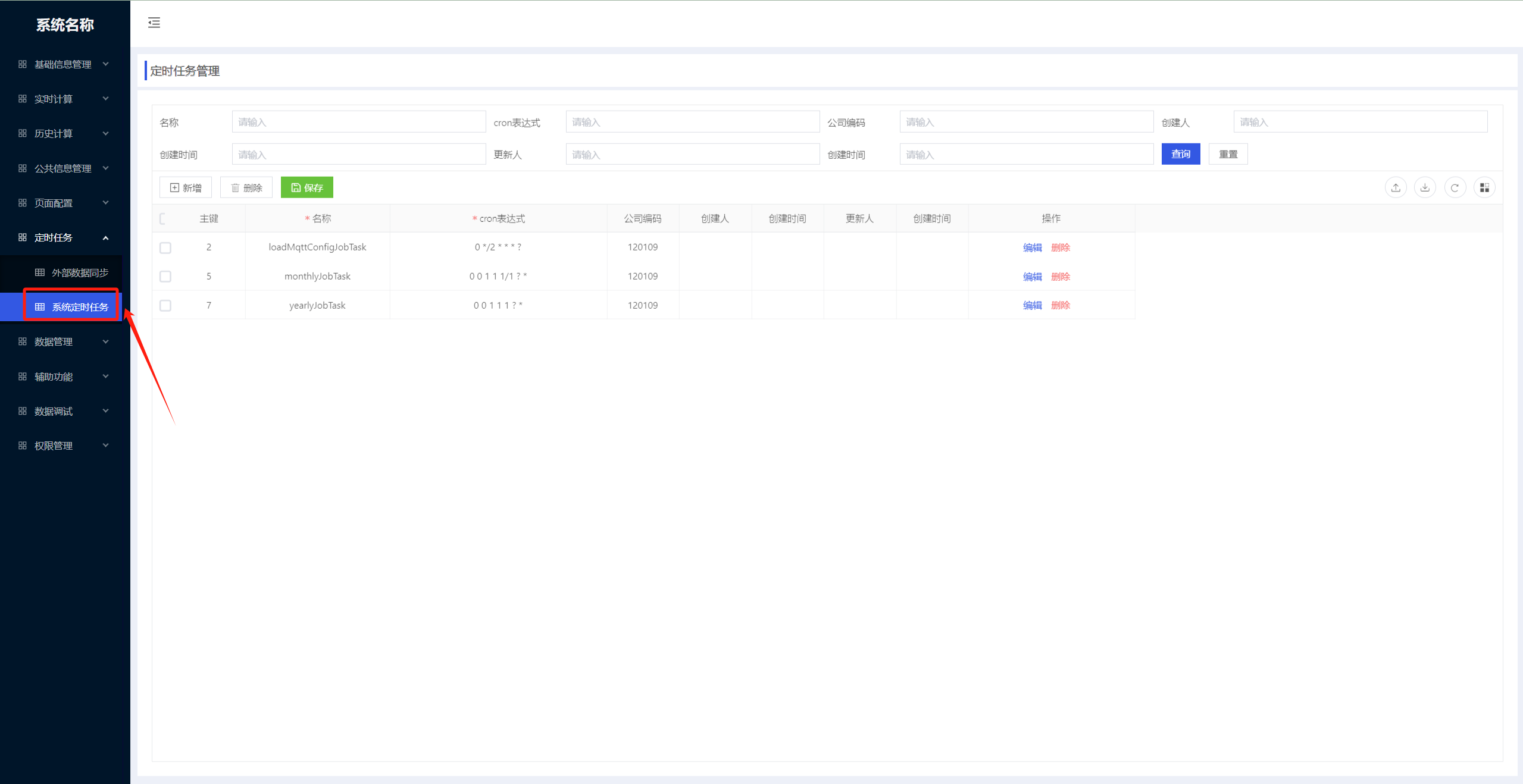Viewport: 1523px width, 784px height.
Task: Edit the monthlyJobTask row
Action: pyautogui.click(x=1033, y=277)
